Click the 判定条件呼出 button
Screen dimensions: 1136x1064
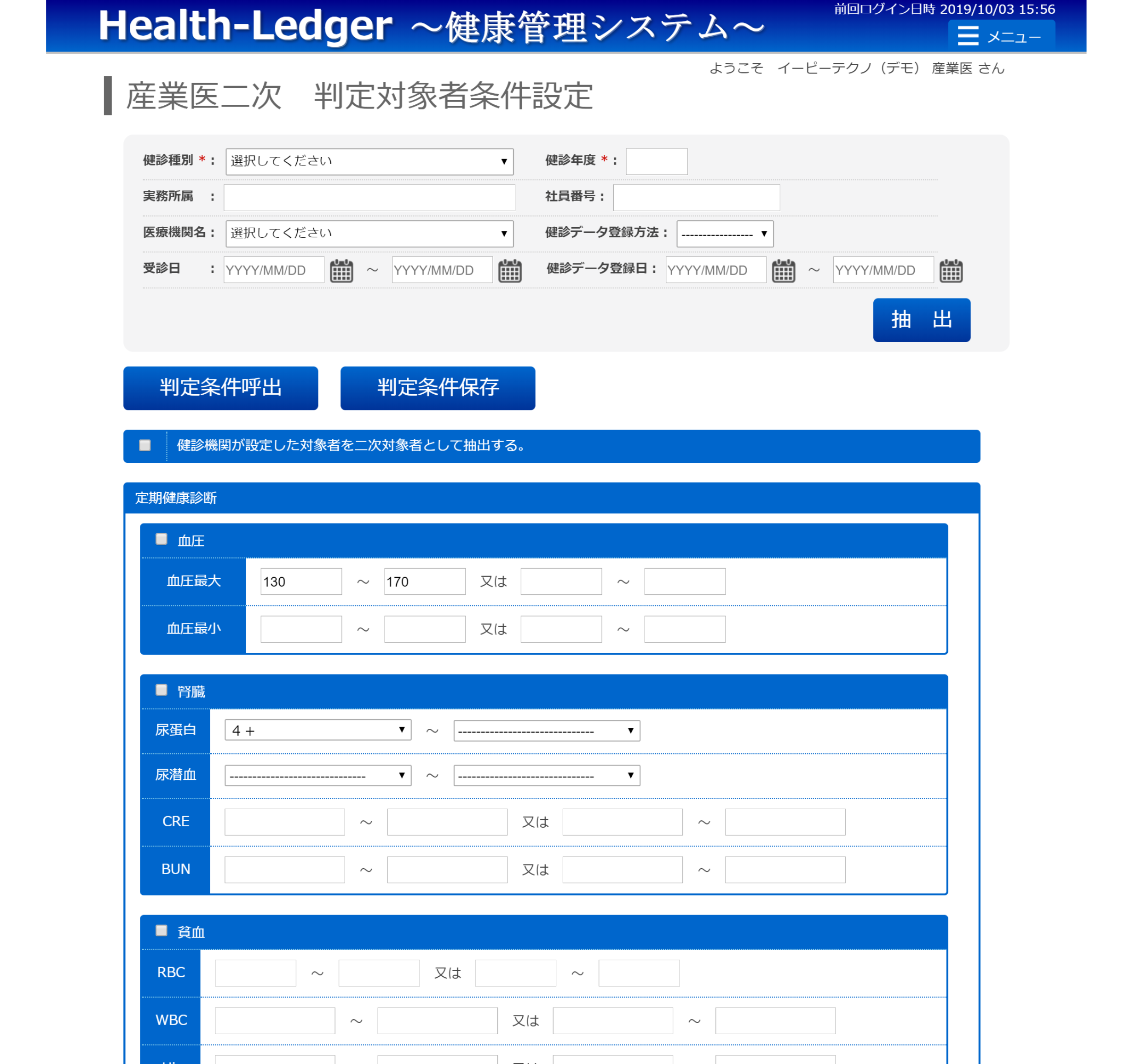click(x=221, y=388)
